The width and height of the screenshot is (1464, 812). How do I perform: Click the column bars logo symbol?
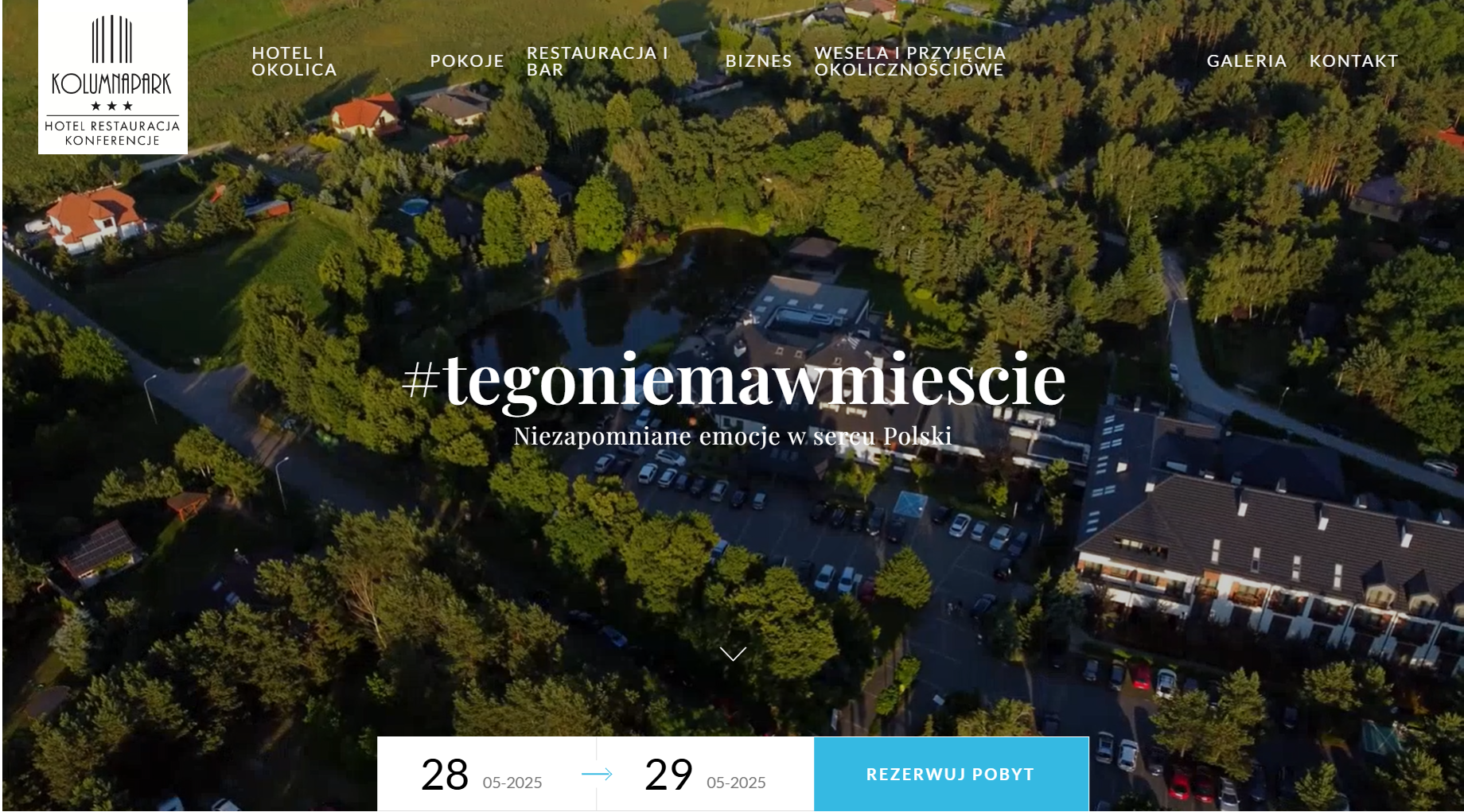pos(112,38)
